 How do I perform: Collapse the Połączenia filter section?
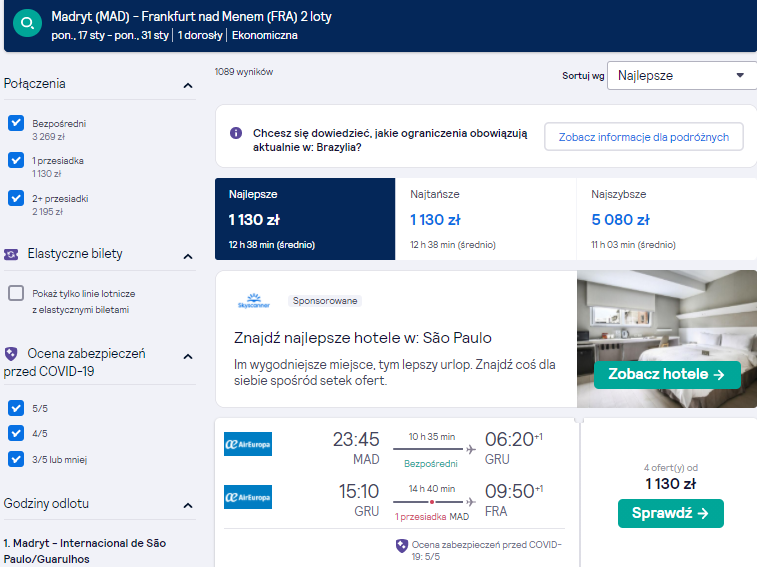coord(188,85)
